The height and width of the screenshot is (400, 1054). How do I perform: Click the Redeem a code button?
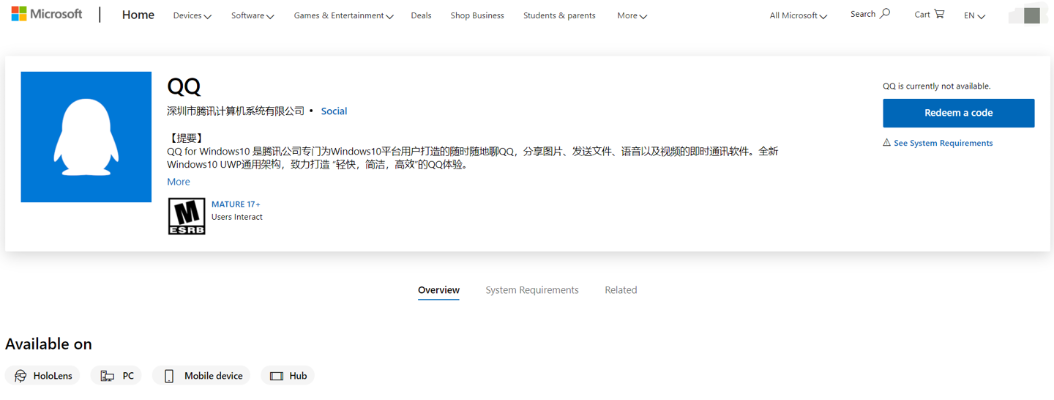958,113
